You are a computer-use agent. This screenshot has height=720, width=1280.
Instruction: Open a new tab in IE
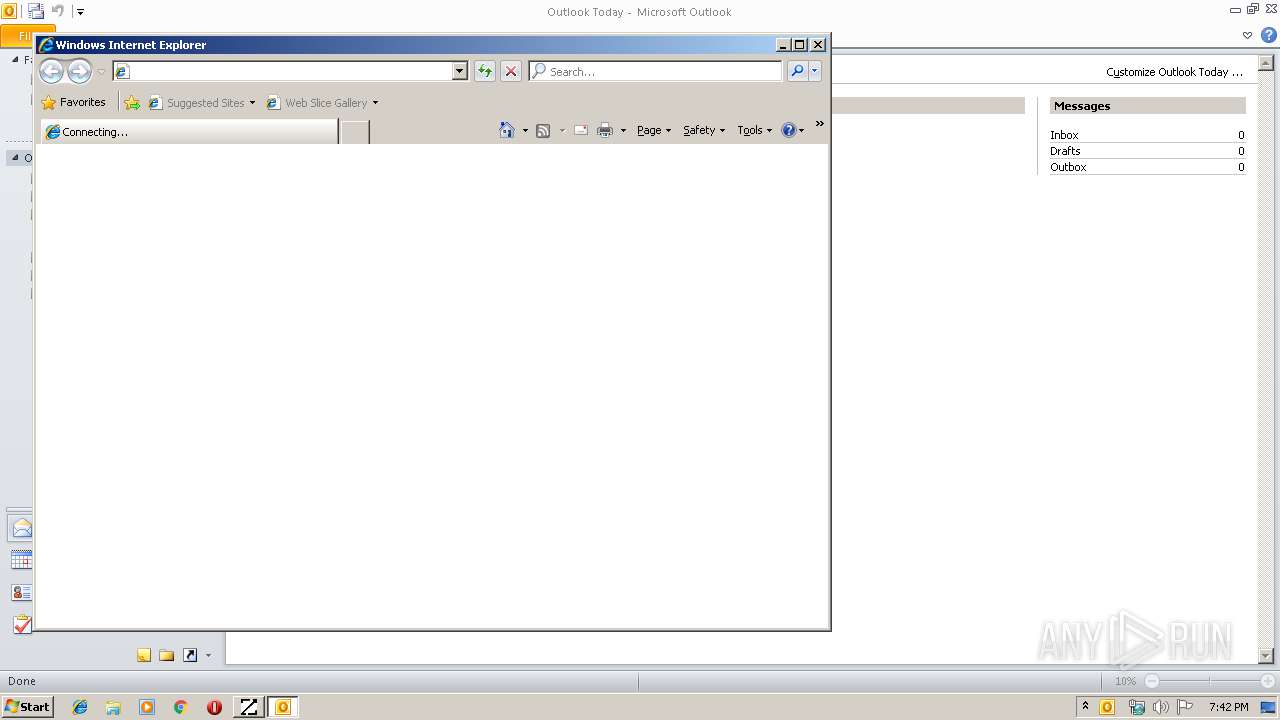355,132
